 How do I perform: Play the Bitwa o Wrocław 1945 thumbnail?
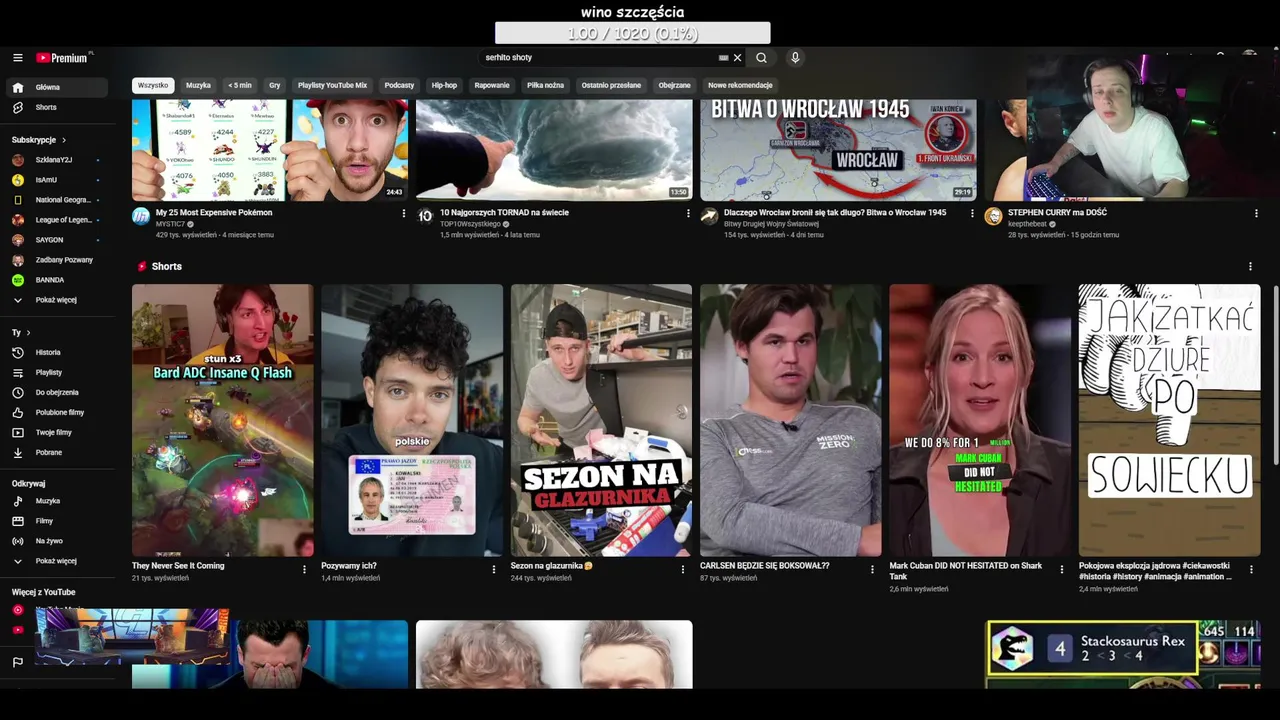838,149
